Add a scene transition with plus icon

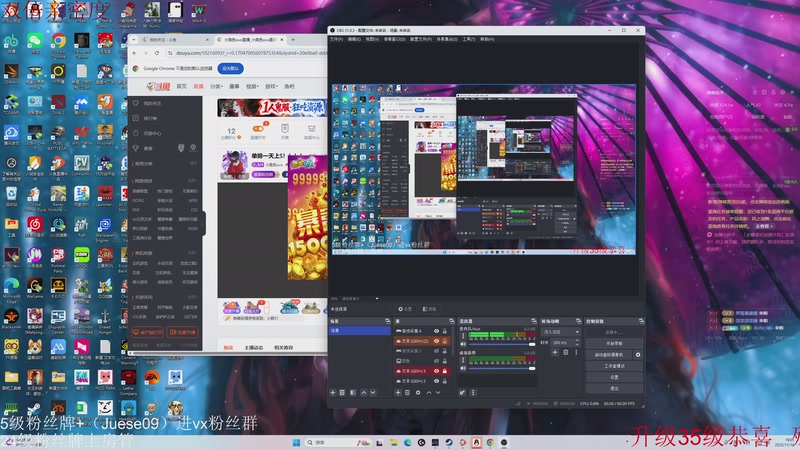coord(555,353)
